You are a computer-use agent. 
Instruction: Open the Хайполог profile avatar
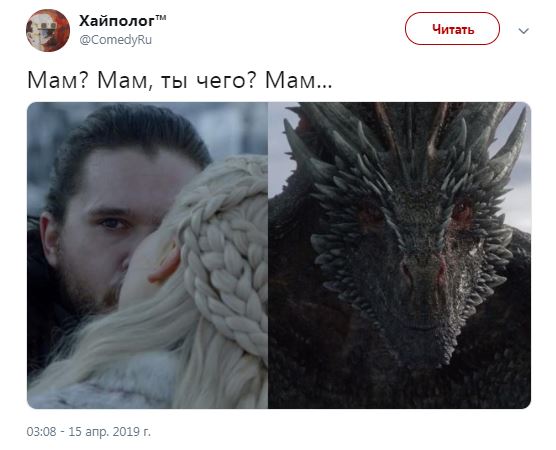[x=48, y=30]
